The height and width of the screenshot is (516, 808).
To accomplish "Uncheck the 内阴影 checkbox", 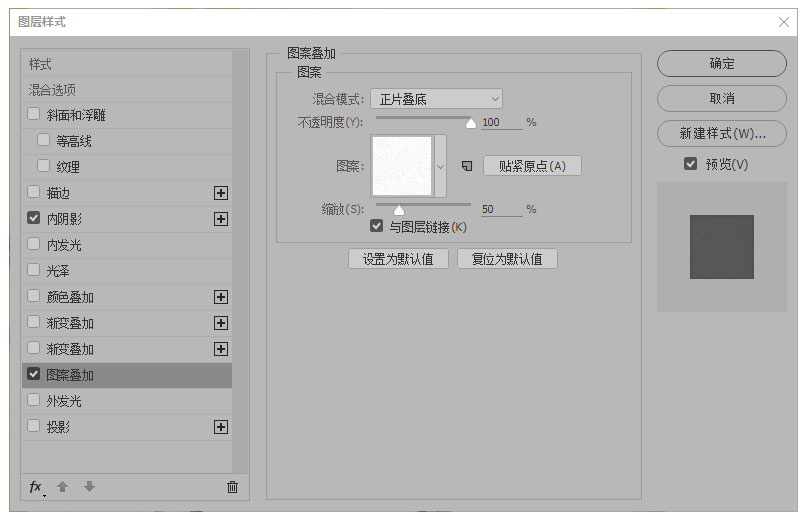I will [33, 218].
